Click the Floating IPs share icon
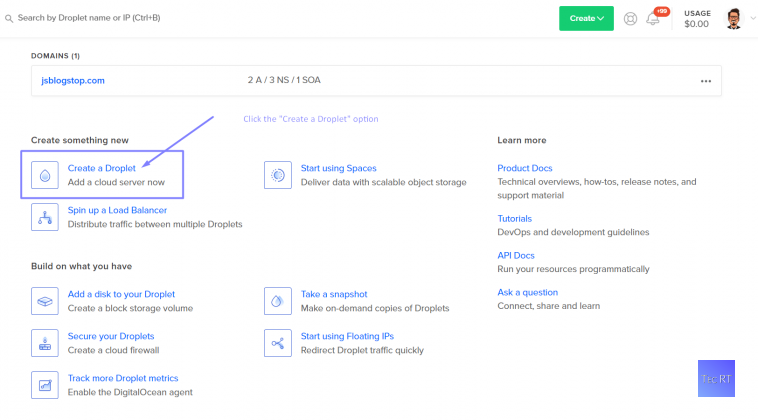The height and width of the screenshot is (420, 758). 278,343
